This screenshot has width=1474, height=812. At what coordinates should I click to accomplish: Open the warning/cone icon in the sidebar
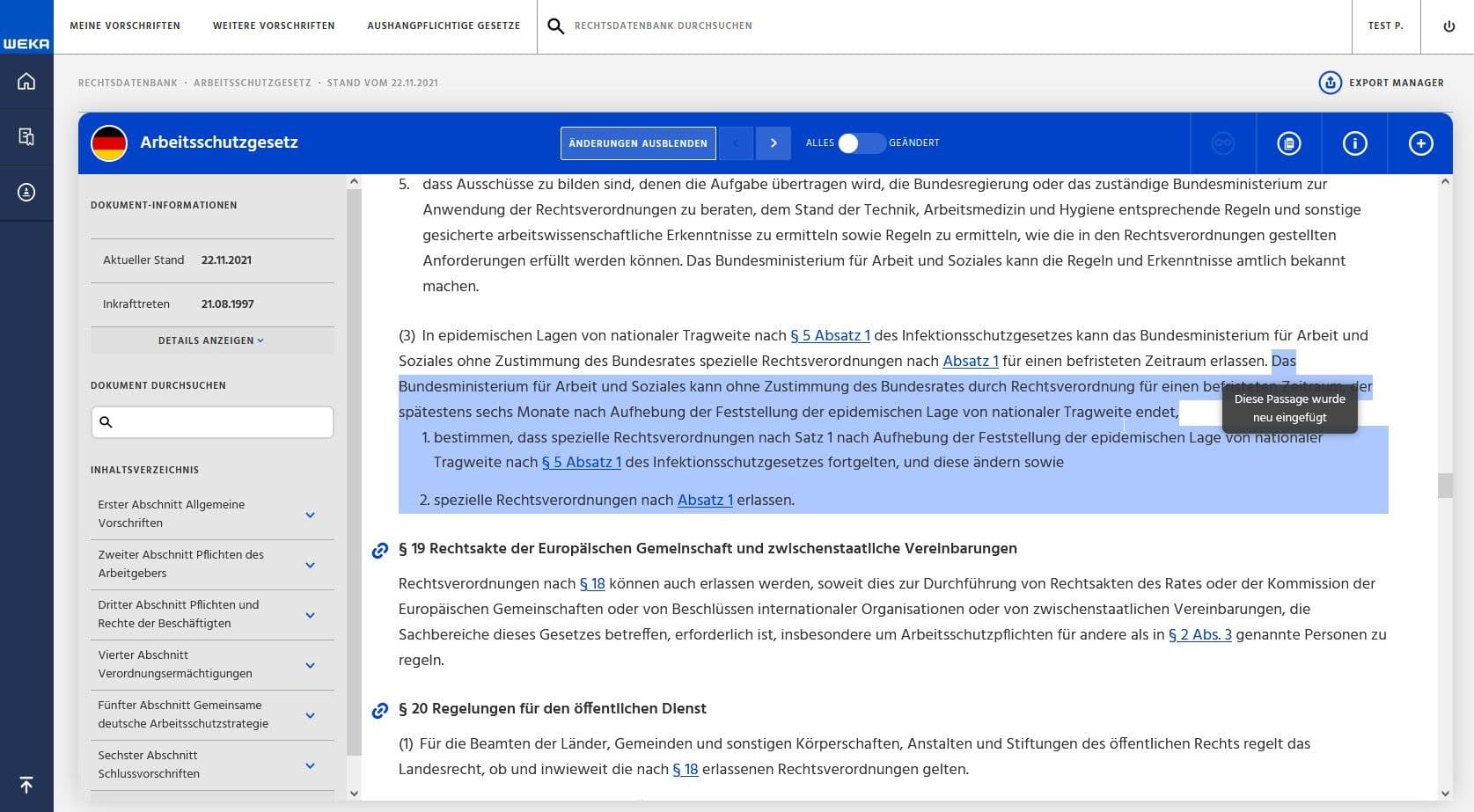coord(26,192)
